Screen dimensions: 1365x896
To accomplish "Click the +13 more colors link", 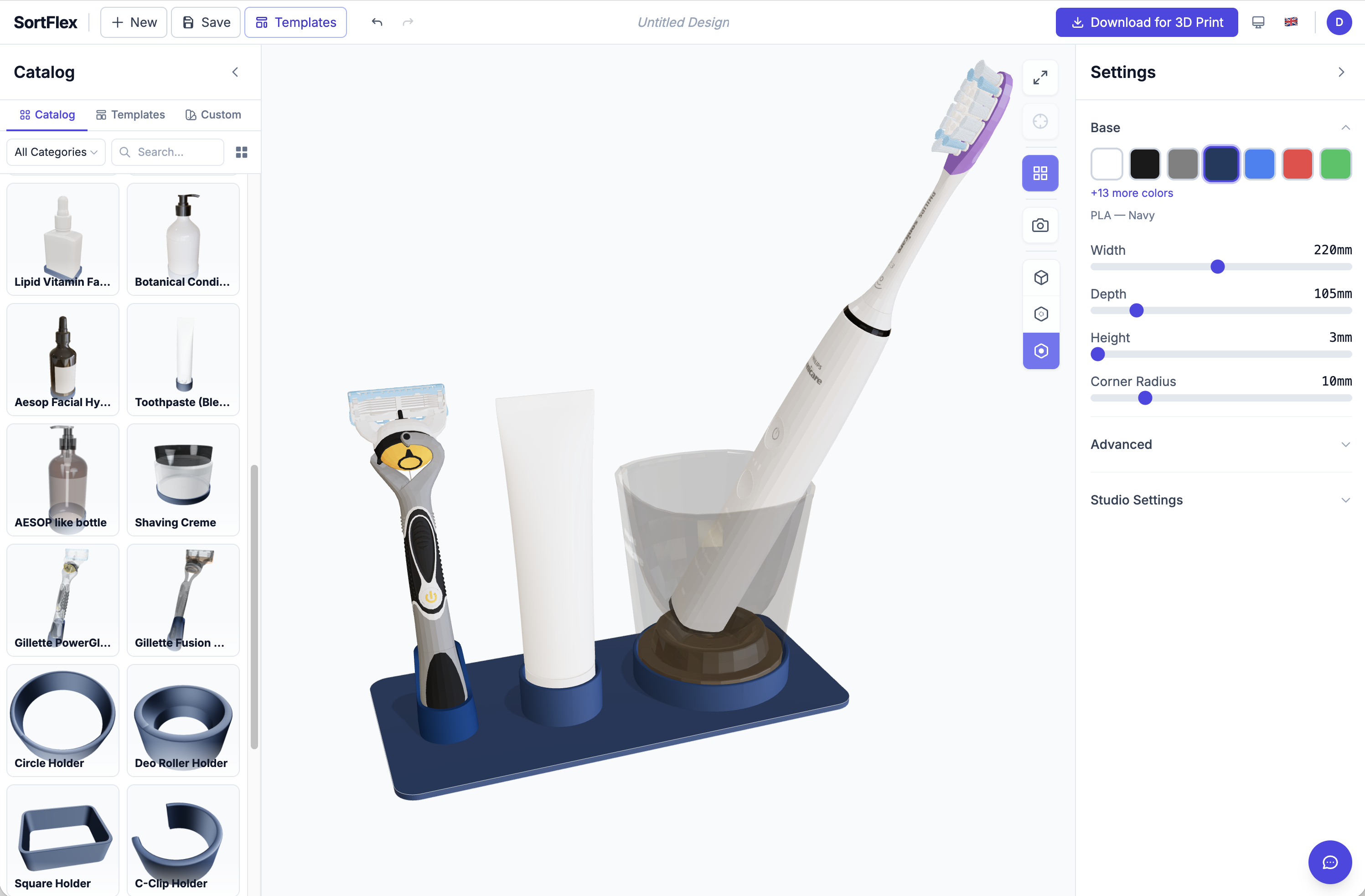I will pos(1131,193).
